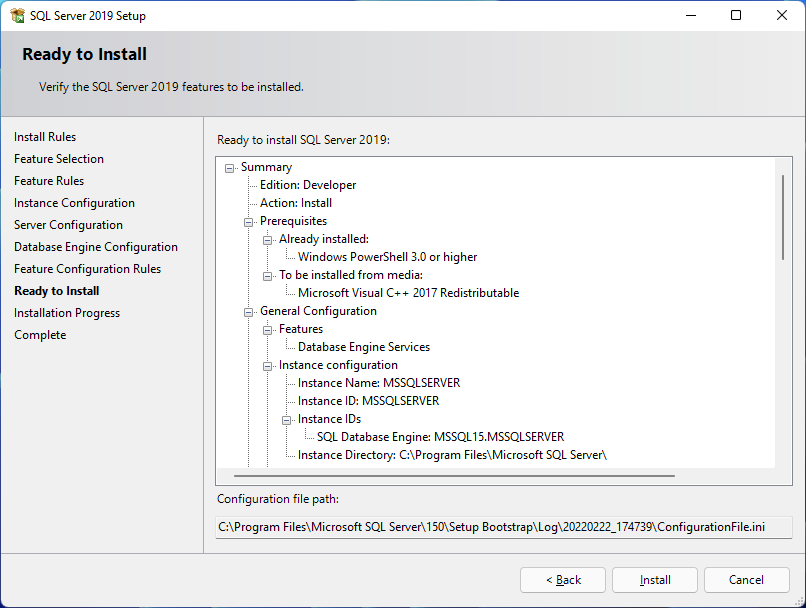Screen dimensions: 806x608
Task: Select the Server Configuration step
Action: coord(68,225)
